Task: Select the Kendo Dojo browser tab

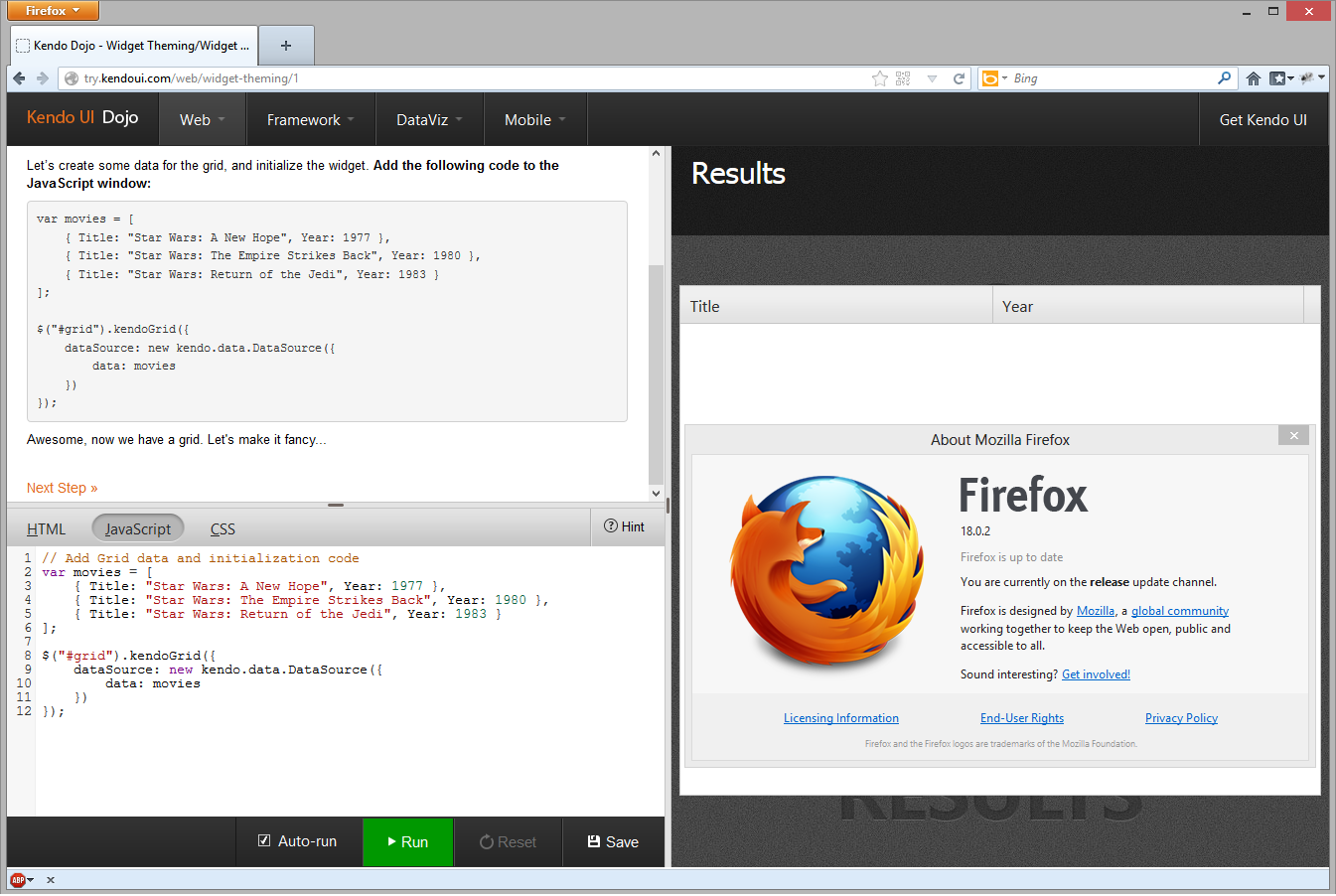Action: coord(134,46)
